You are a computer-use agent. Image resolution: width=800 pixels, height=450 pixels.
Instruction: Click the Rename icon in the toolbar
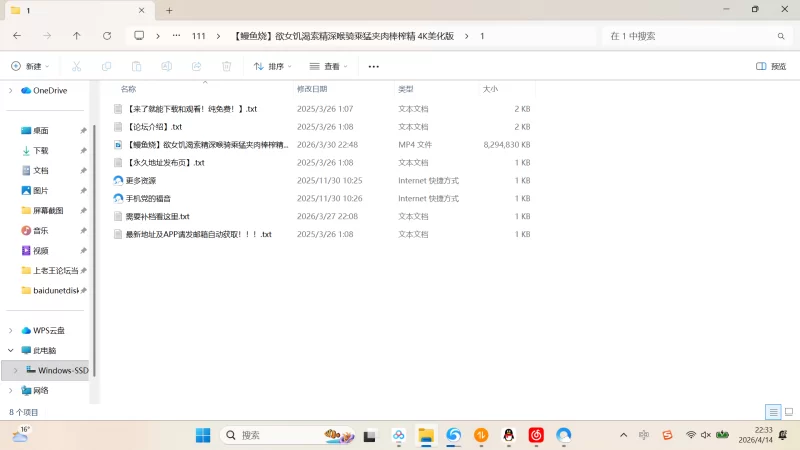166,66
